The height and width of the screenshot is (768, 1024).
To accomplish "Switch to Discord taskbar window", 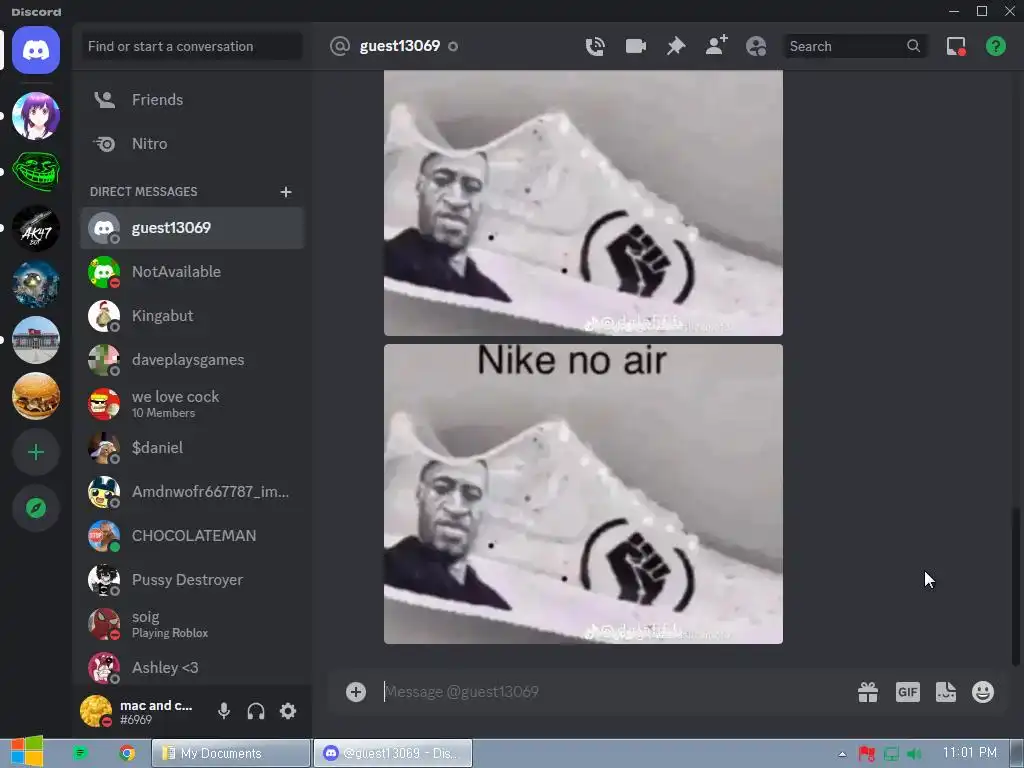I will click(x=392, y=753).
